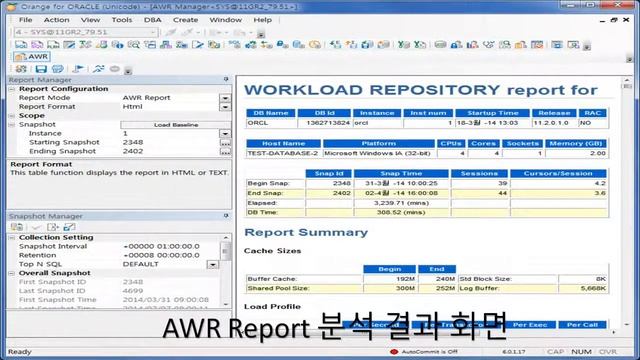Click the AutoCommit is Off status indicator
Screen dimensions: 640x360
pos(424,352)
